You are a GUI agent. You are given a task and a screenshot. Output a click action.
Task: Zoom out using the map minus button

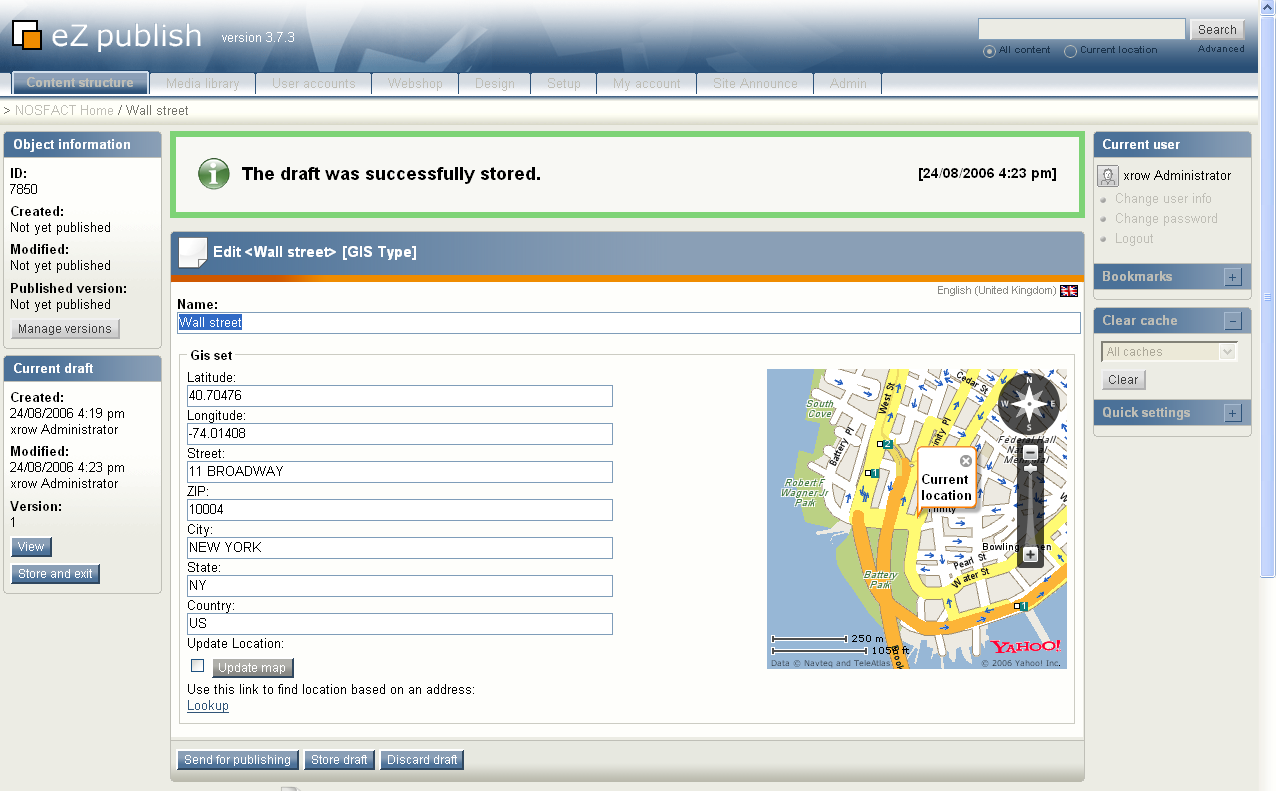point(1030,452)
